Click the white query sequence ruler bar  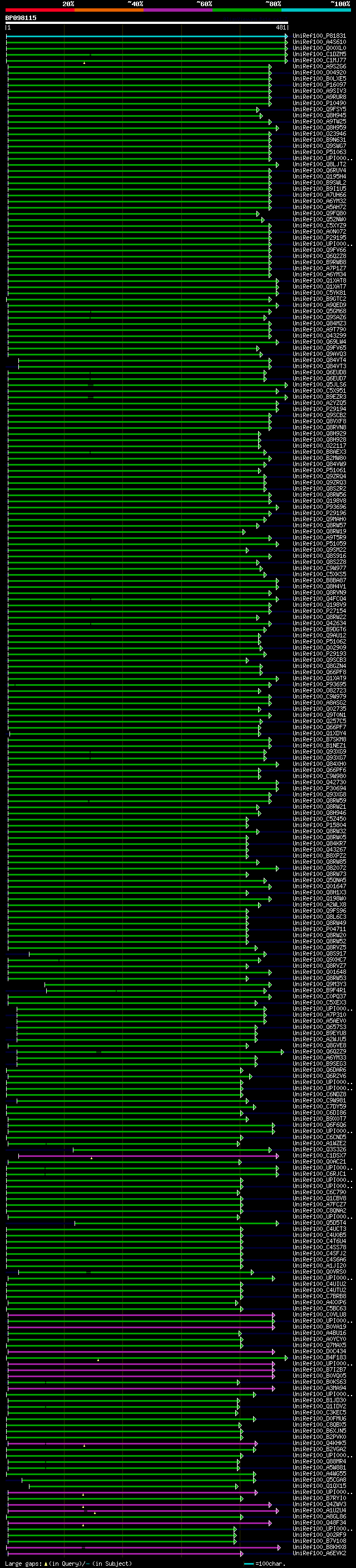147,22
